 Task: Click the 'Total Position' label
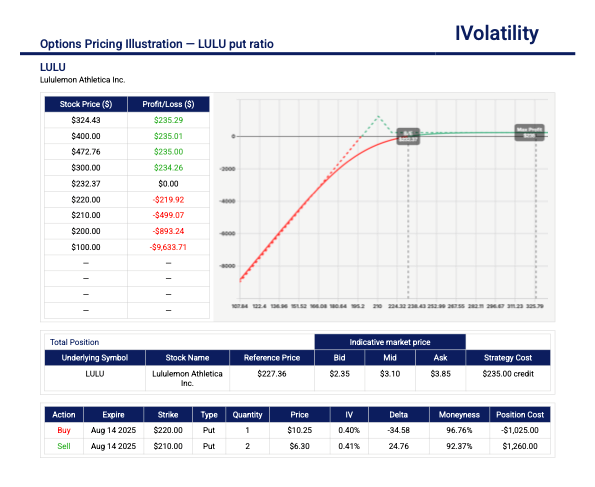coord(74,342)
